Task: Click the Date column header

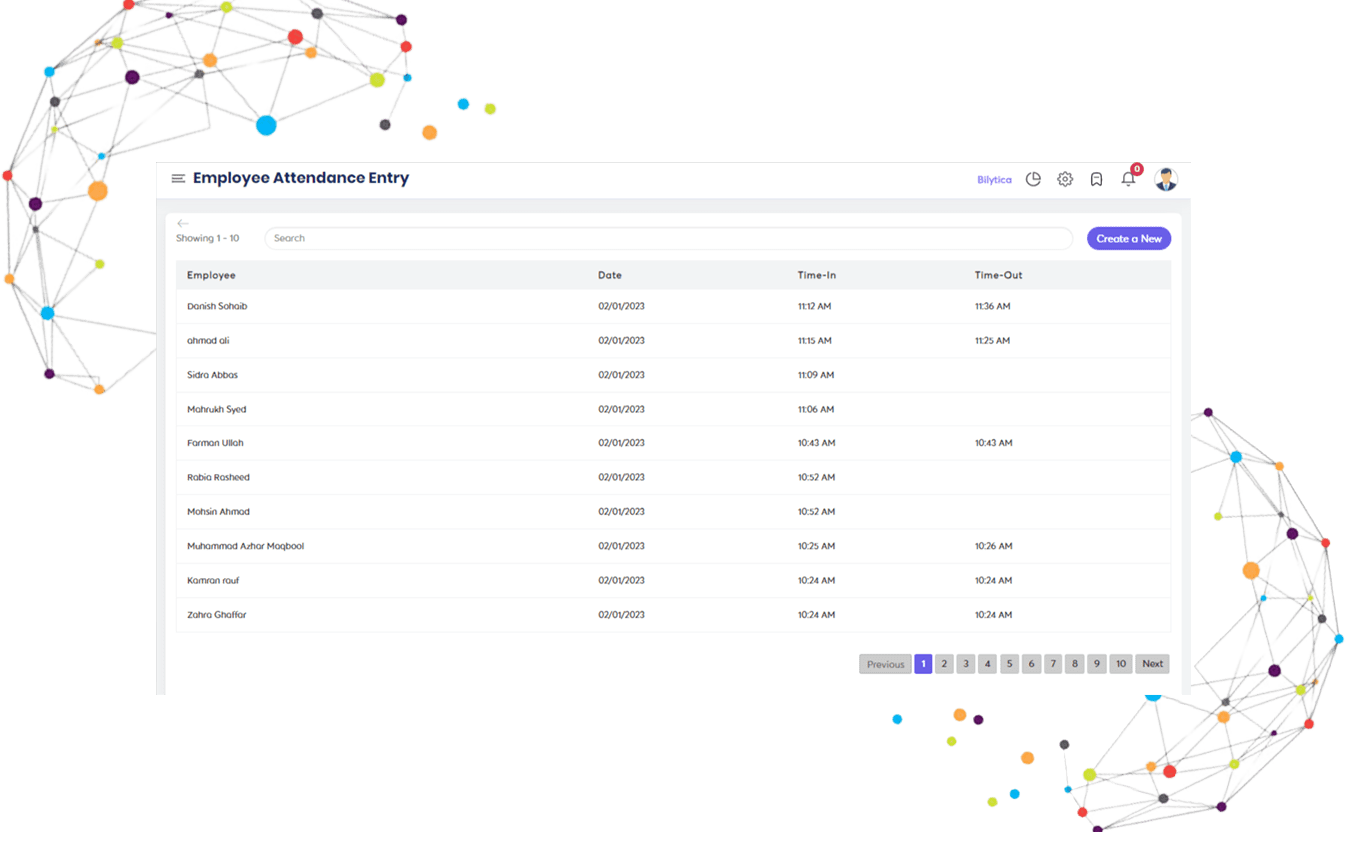Action: tap(610, 275)
